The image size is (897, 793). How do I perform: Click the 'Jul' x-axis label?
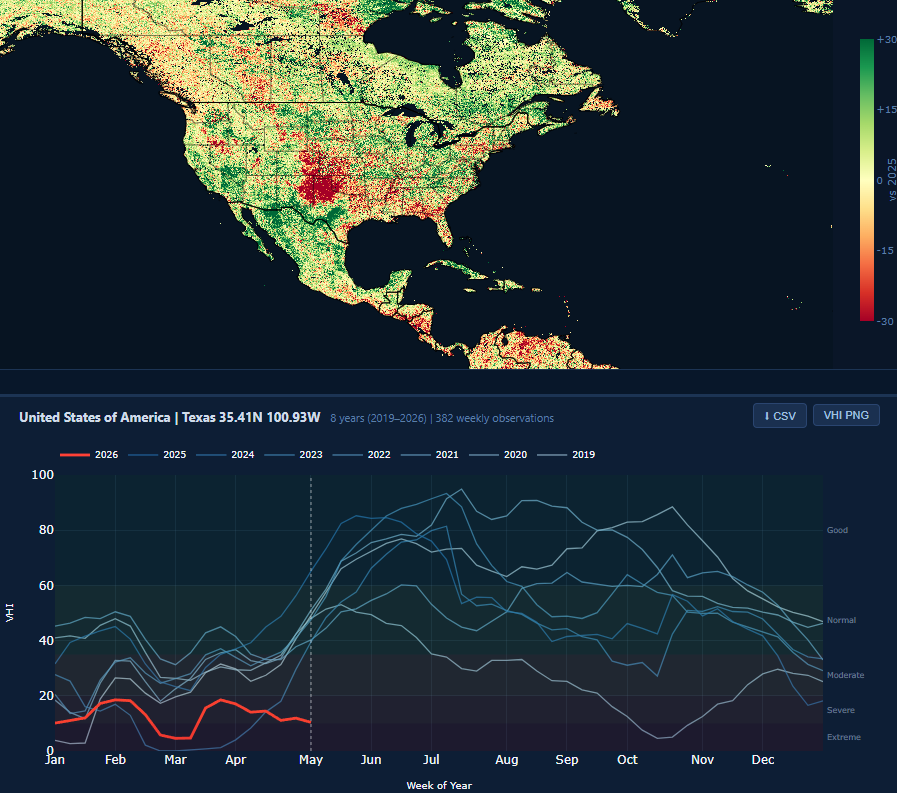pyautogui.click(x=431, y=760)
